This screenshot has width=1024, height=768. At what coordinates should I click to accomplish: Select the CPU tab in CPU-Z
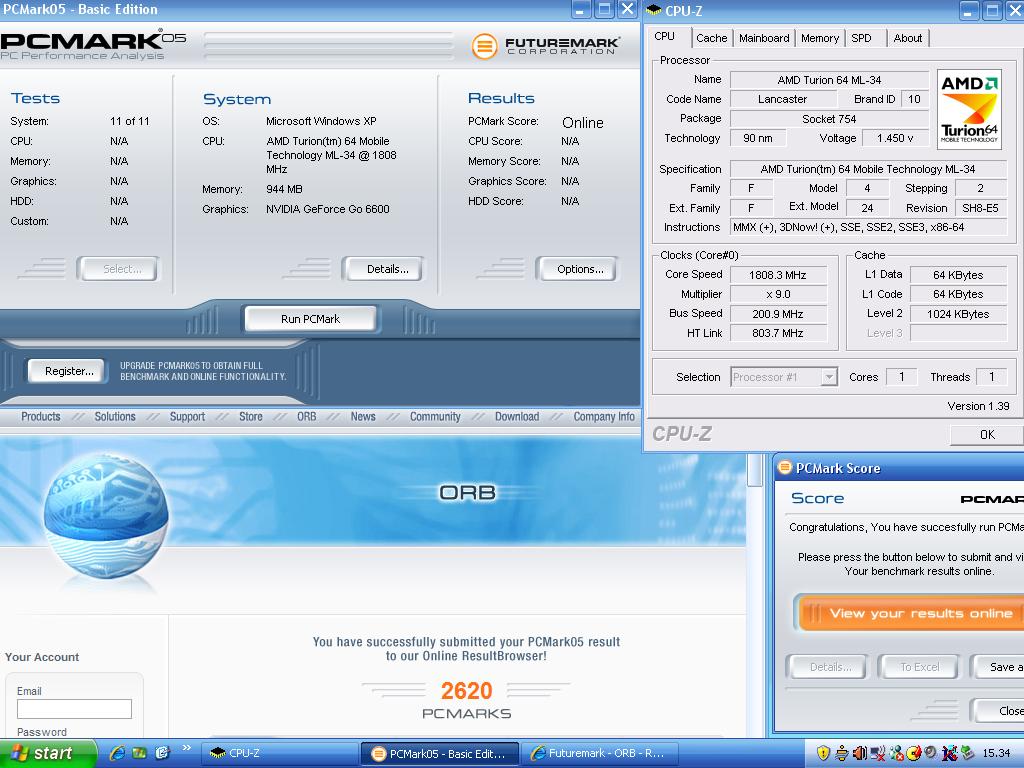[x=665, y=37]
